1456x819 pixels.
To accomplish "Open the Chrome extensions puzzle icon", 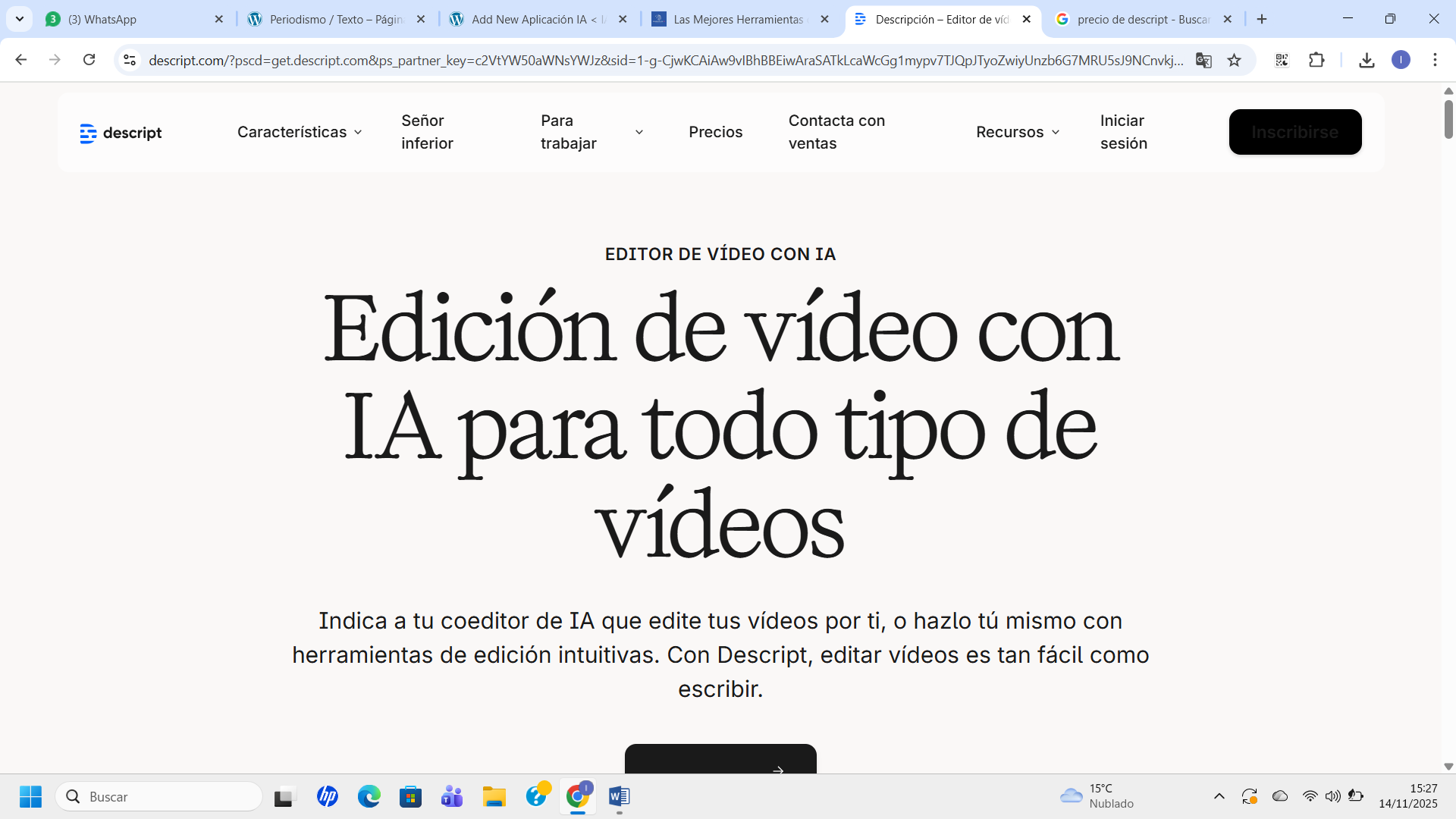I will coord(1316,60).
